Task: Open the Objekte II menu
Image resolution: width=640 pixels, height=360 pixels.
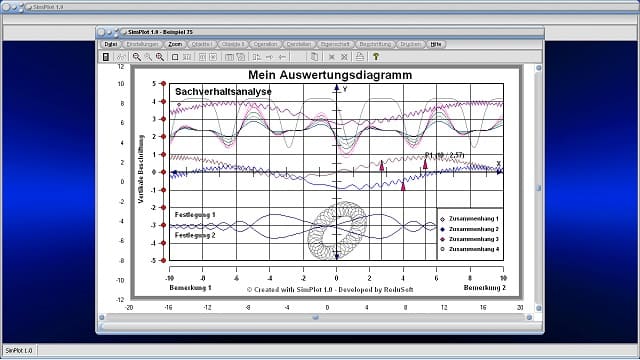Action: pos(233,44)
